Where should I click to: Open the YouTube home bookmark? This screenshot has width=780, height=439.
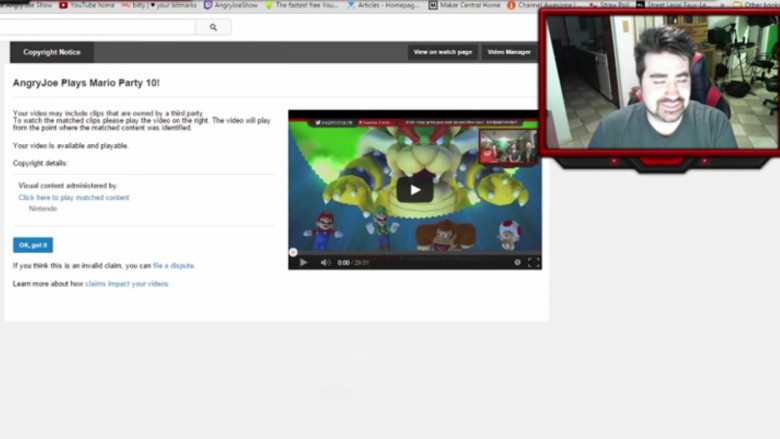tap(87, 5)
